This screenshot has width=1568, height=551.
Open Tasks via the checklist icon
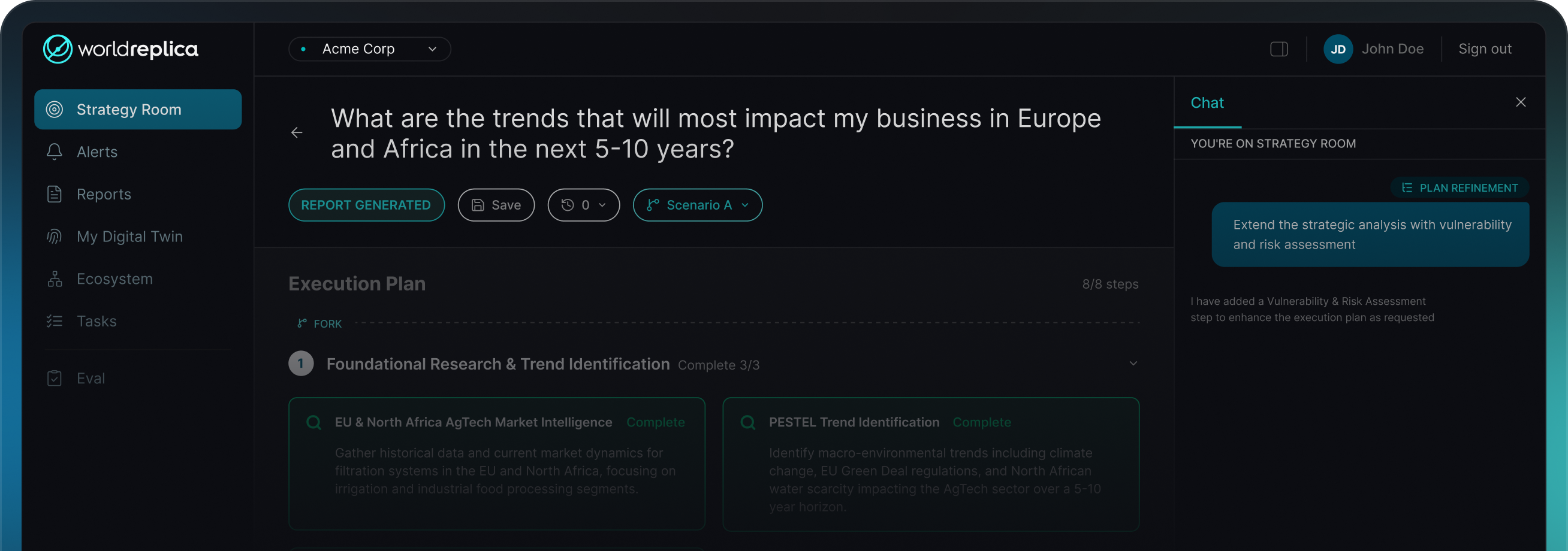pyautogui.click(x=54, y=321)
